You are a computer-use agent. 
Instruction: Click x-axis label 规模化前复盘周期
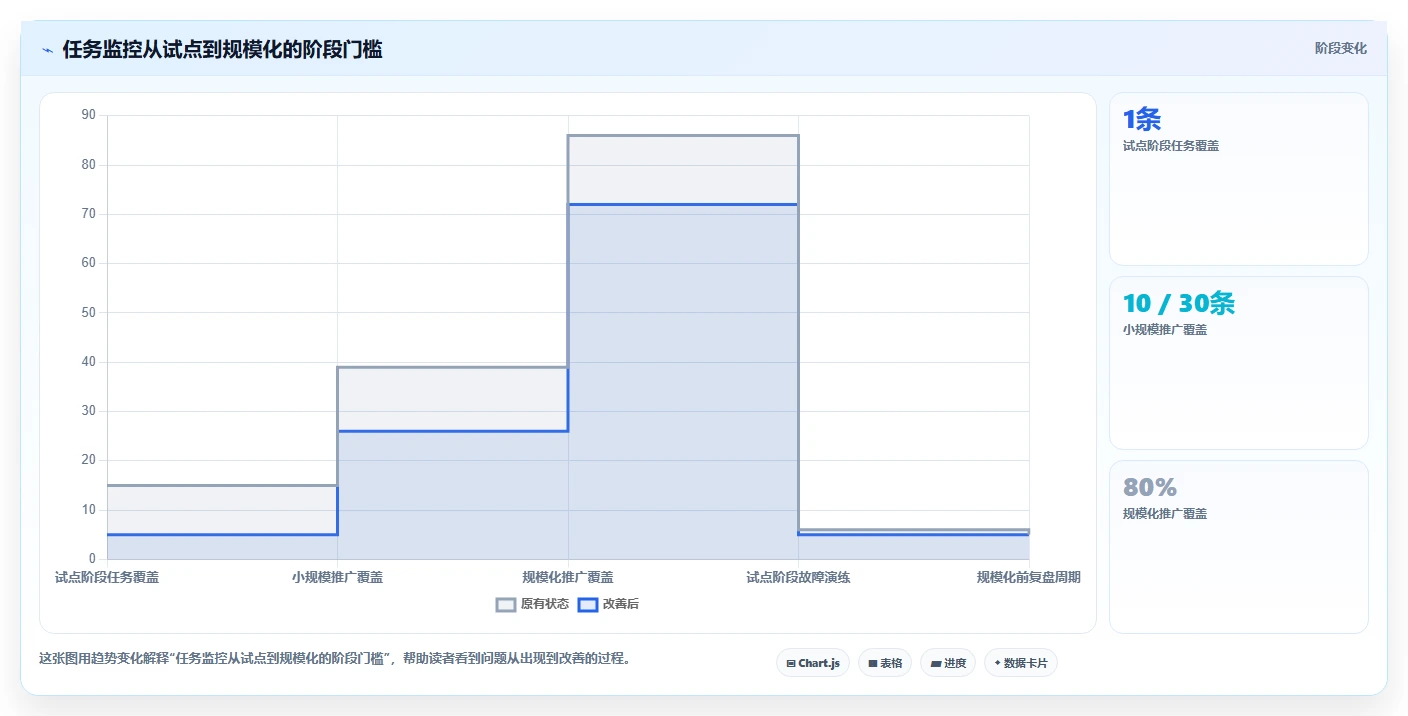[1028, 577]
